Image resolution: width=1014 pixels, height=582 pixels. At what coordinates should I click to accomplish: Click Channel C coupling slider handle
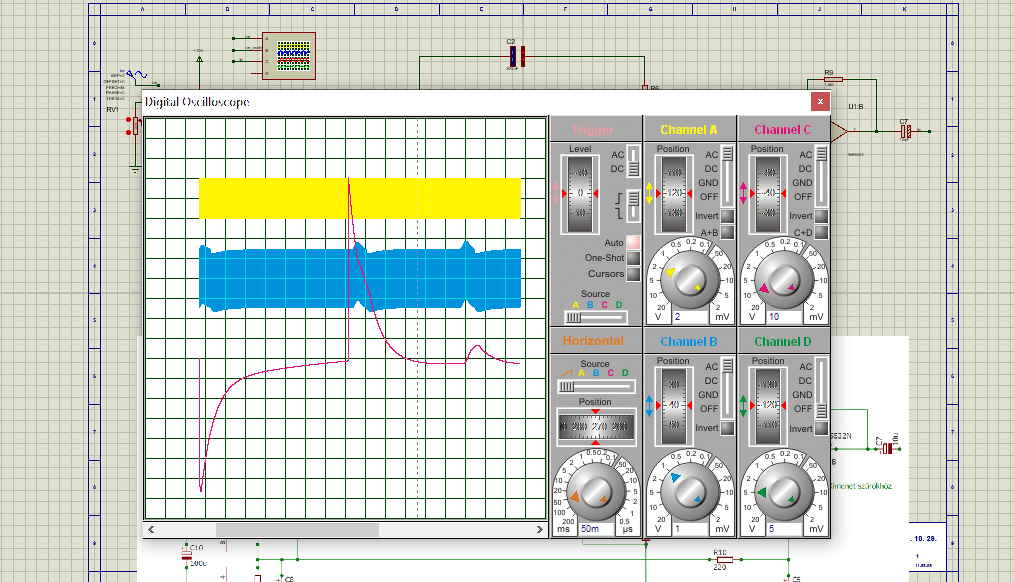(x=821, y=153)
